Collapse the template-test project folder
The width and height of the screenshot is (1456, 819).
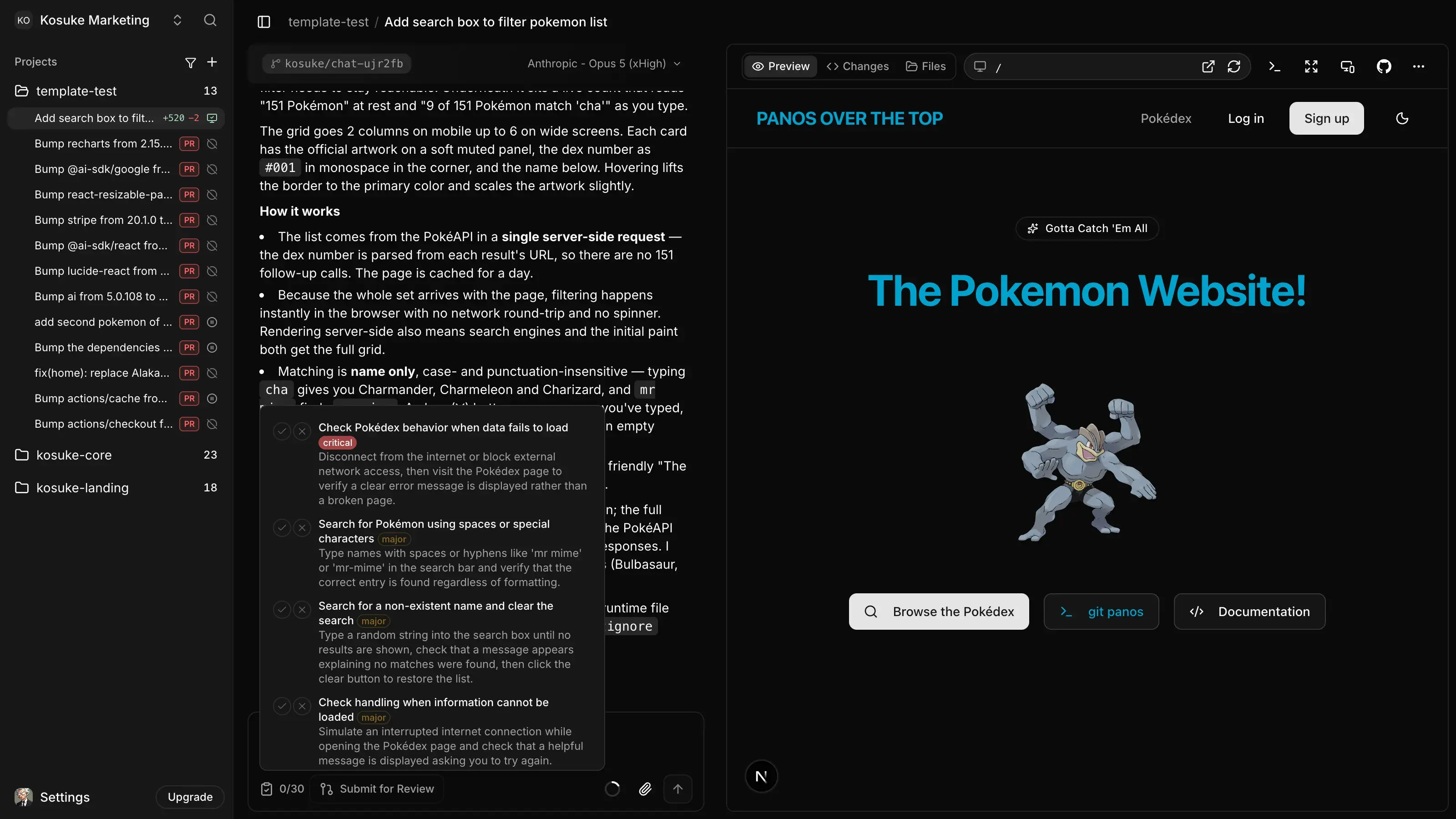[x=116, y=91]
